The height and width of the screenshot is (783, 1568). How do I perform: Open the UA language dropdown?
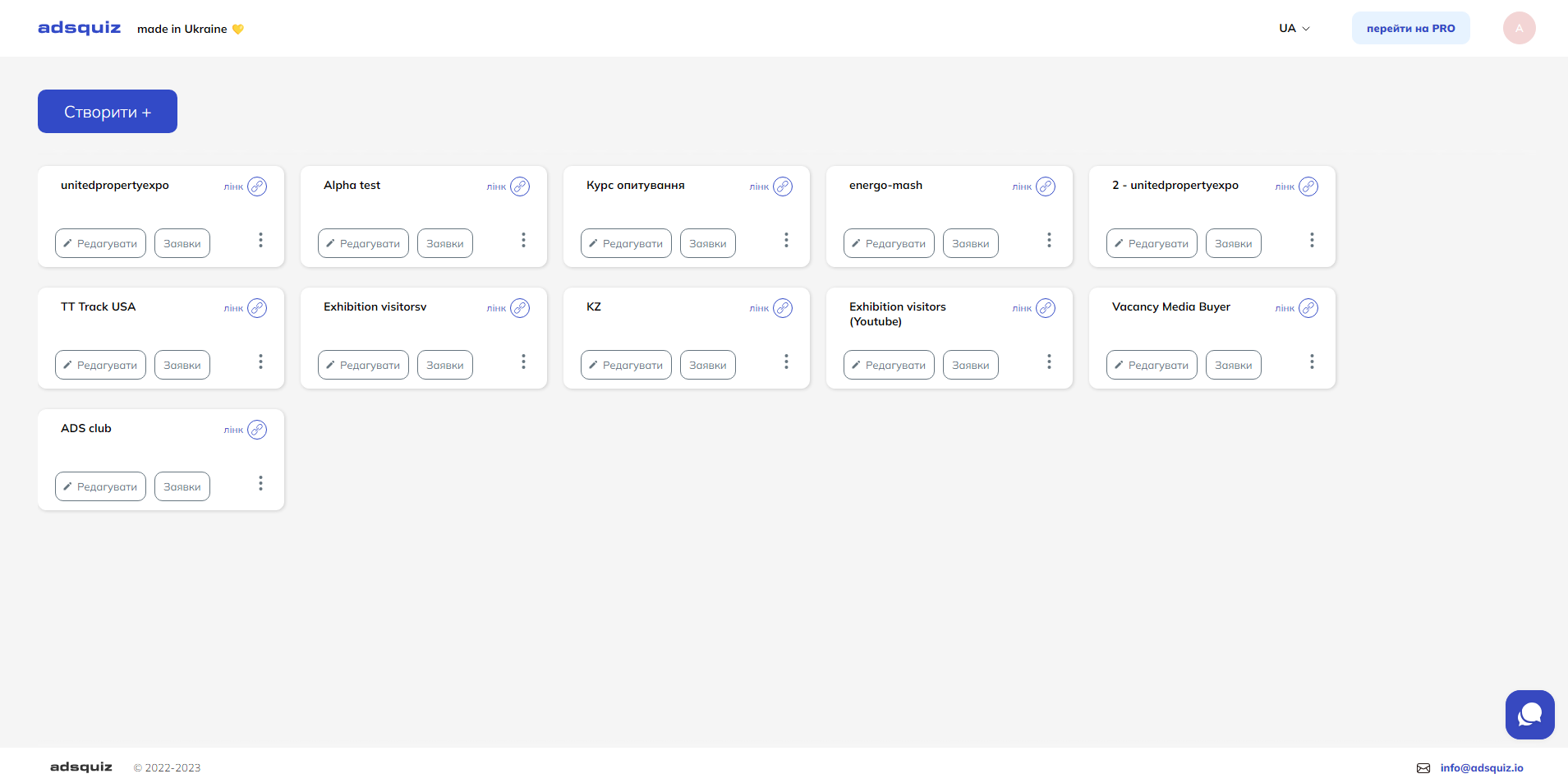(x=1294, y=28)
